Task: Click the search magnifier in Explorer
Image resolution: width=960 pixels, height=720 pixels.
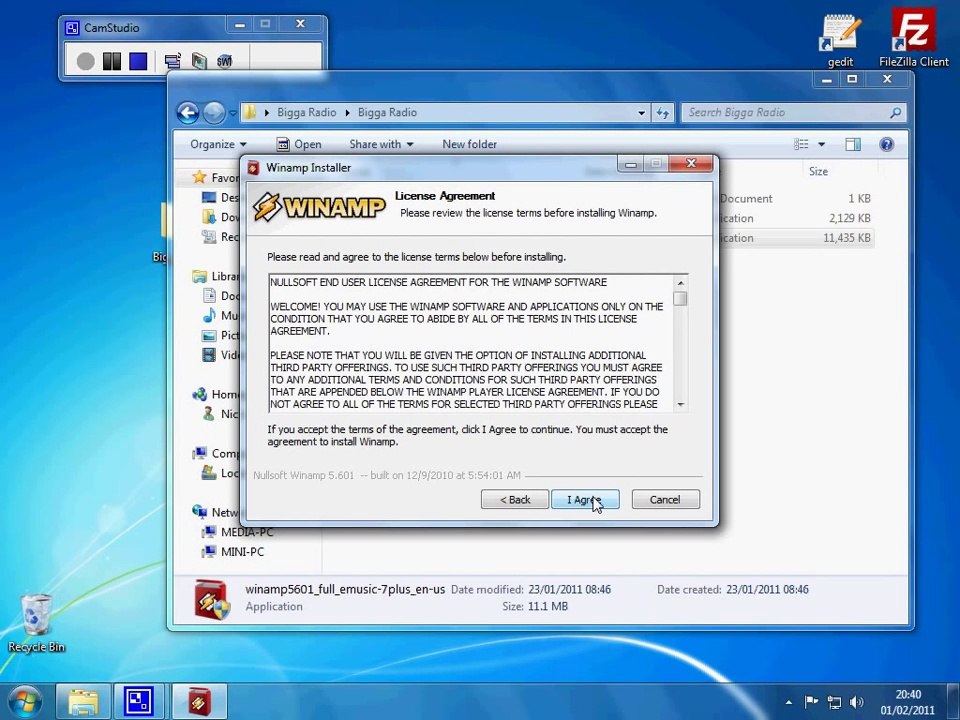Action: tap(895, 113)
